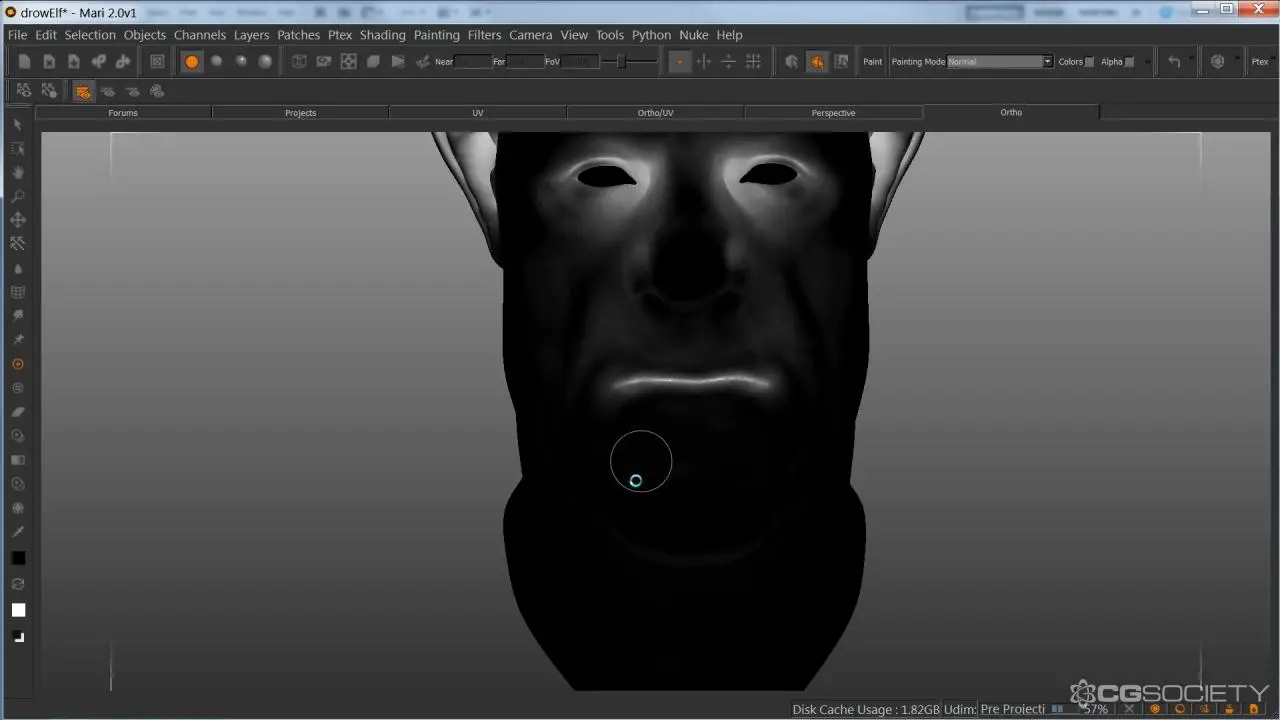Toggle the highlighted orange visibility eye icon
This screenshot has height=720, width=1280.
83,91
